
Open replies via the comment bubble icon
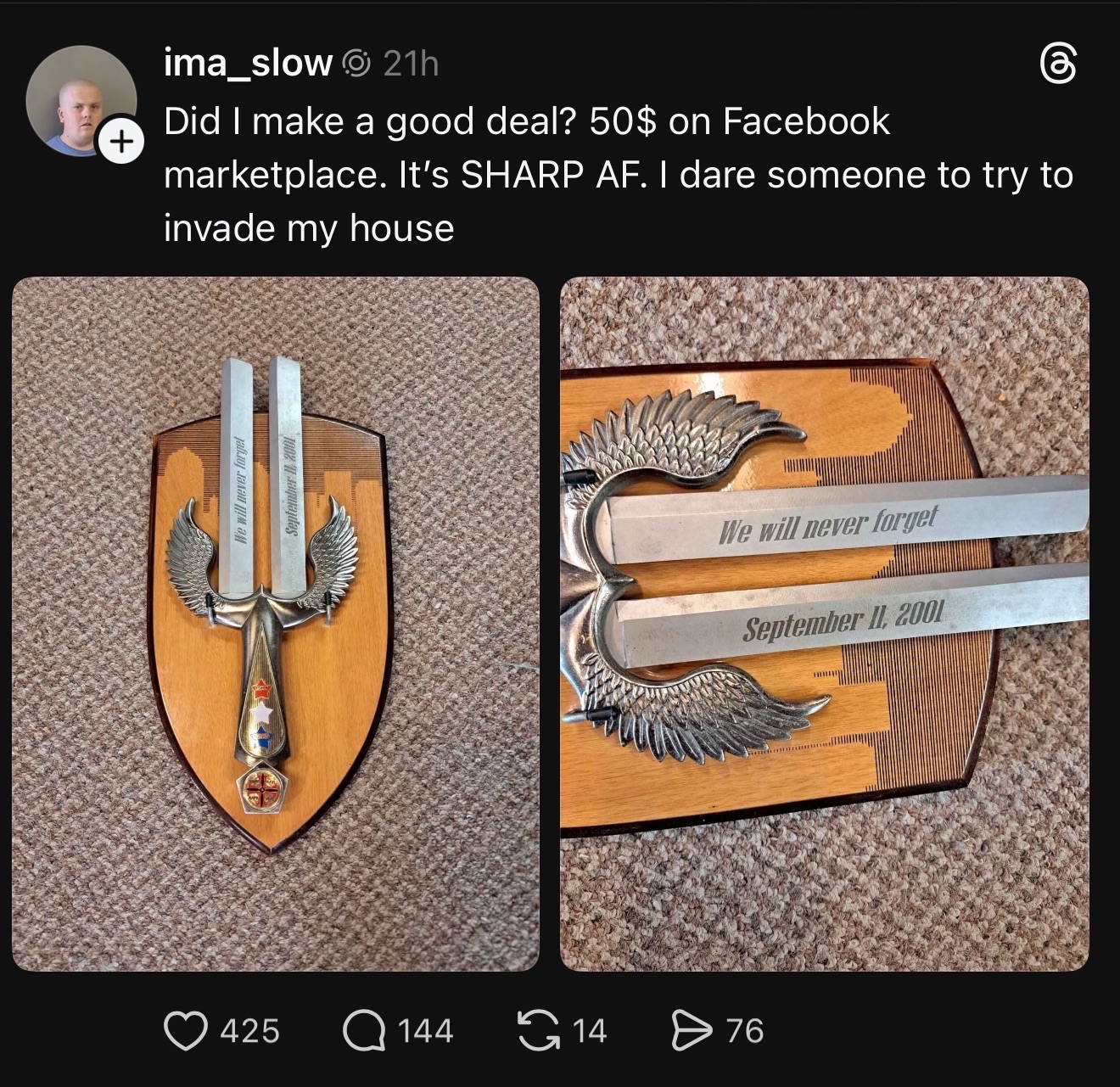click(363, 1031)
